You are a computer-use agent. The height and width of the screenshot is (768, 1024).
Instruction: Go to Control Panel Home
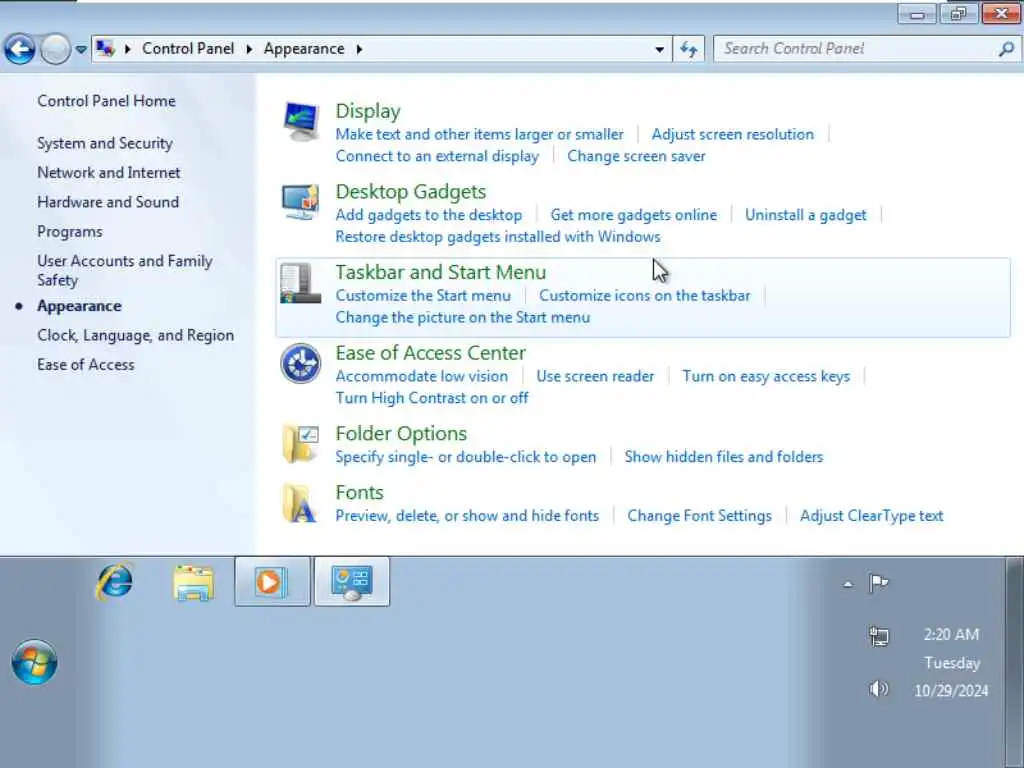pos(106,101)
